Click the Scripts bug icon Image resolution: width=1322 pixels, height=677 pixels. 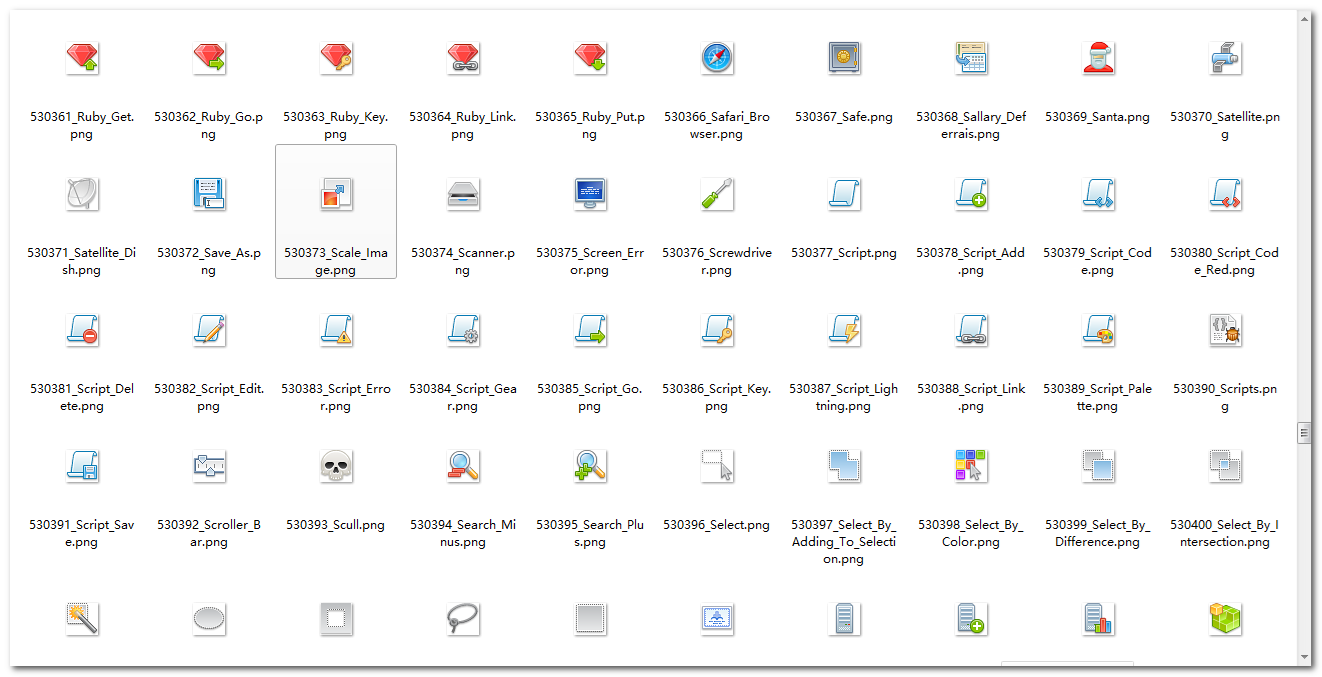[x=1225, y=330]
